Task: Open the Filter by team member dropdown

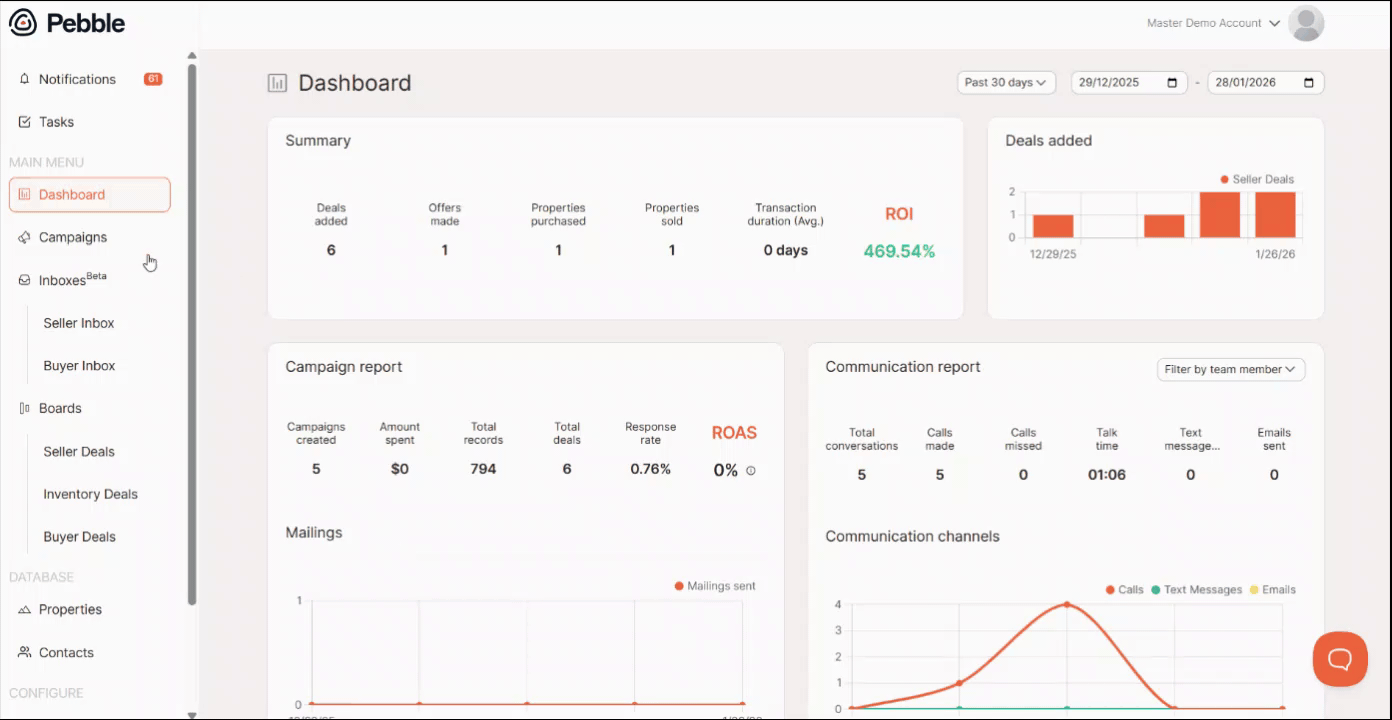Action: click(1231, 369)
